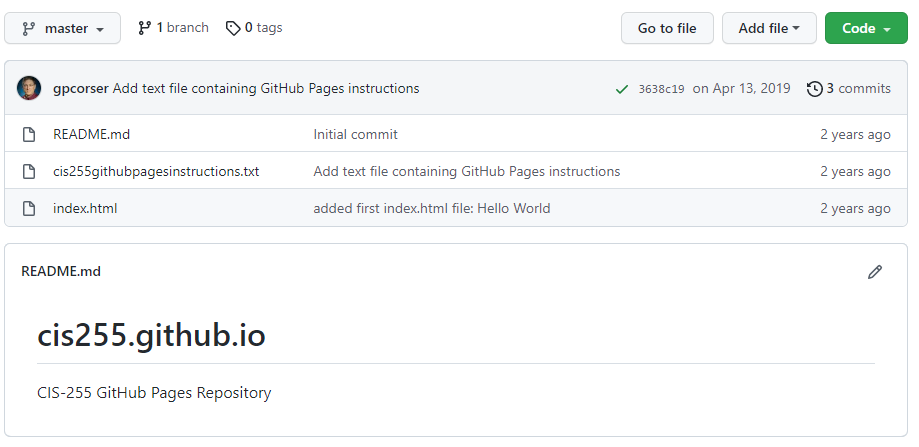Click the README.md header in preview panel

tap(61, 271)
